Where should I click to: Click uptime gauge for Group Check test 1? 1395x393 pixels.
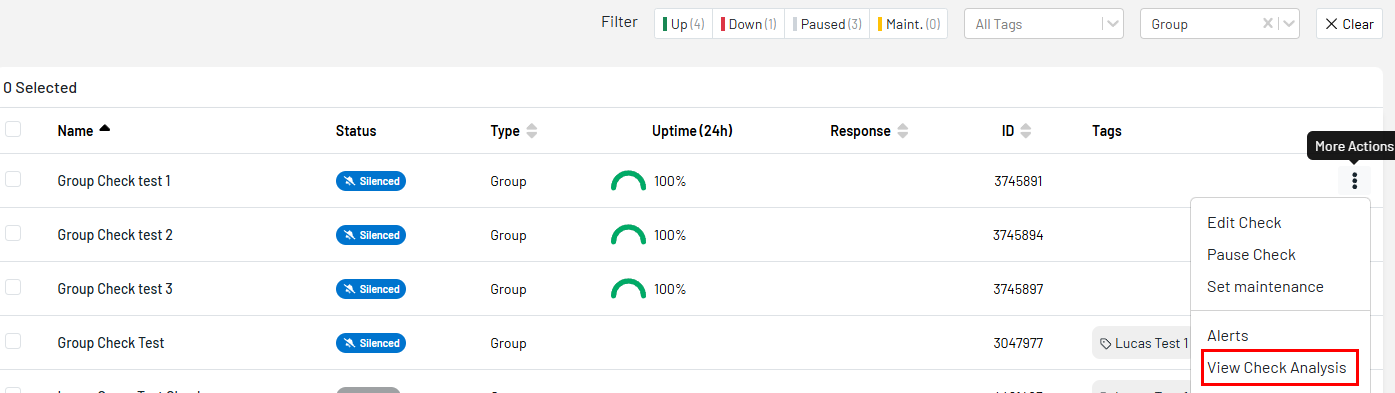(628, 181)
